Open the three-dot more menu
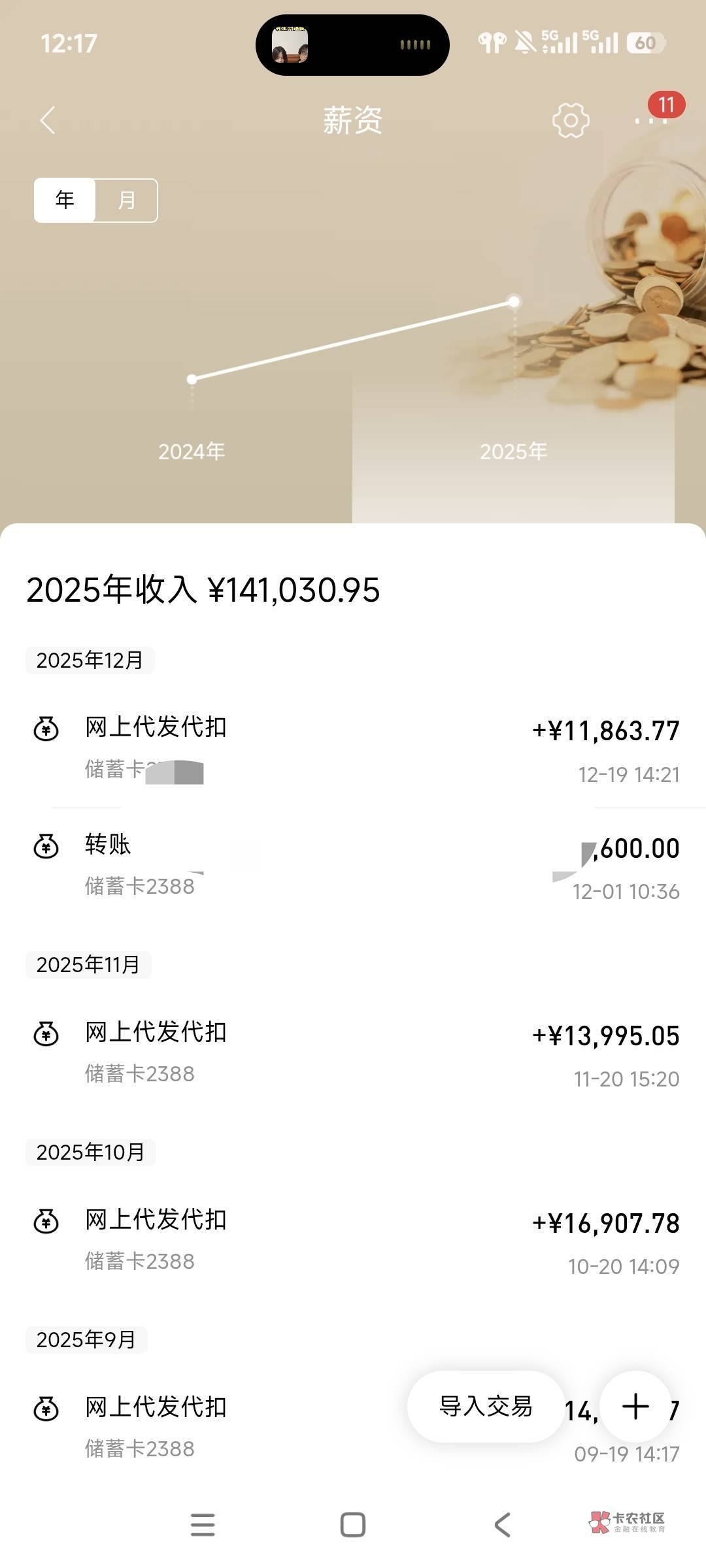 (650, 120)
